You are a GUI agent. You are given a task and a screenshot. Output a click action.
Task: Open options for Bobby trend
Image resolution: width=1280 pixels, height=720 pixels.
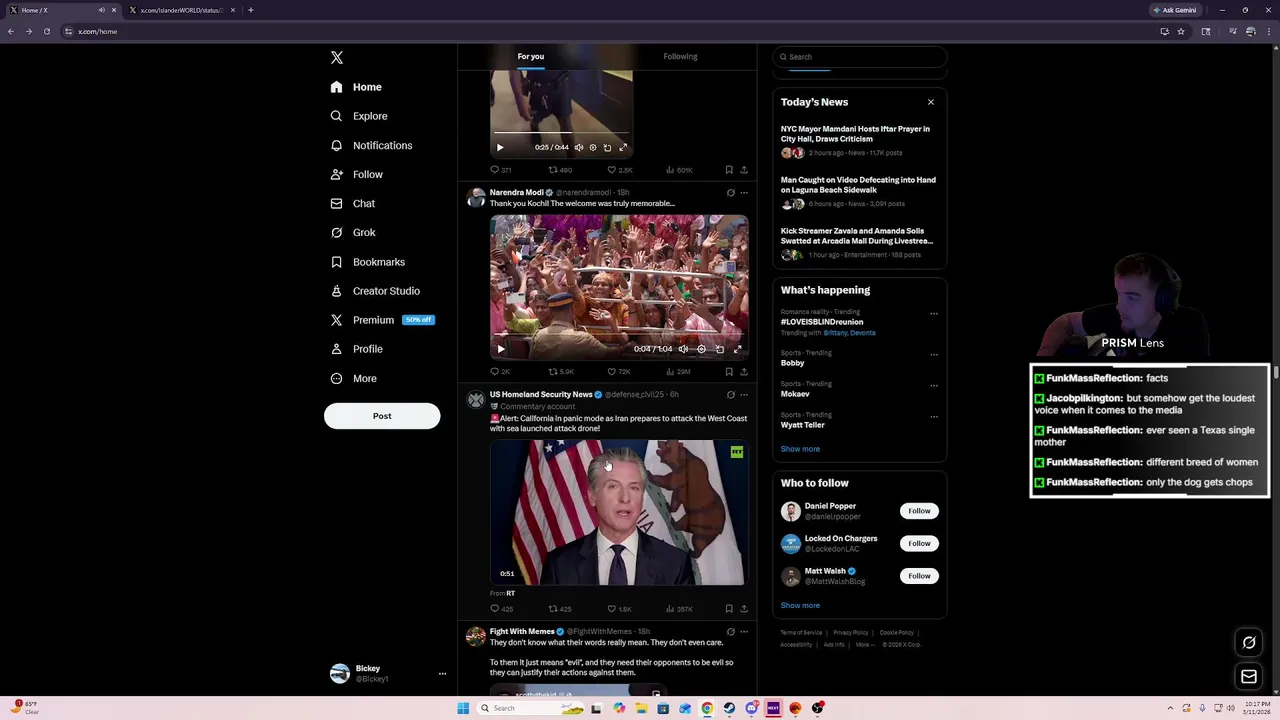[x=934, y=354]
